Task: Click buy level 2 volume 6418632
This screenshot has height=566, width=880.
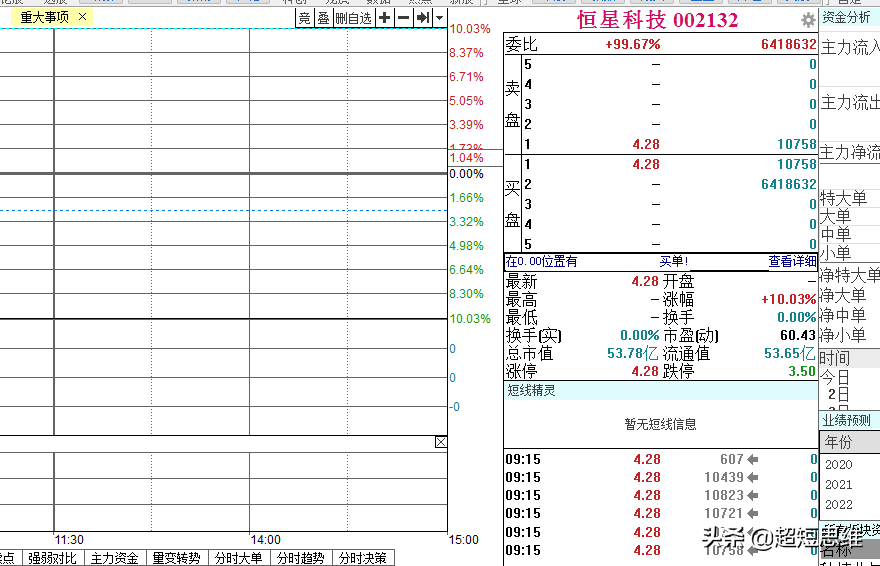Action: (789, 184)
